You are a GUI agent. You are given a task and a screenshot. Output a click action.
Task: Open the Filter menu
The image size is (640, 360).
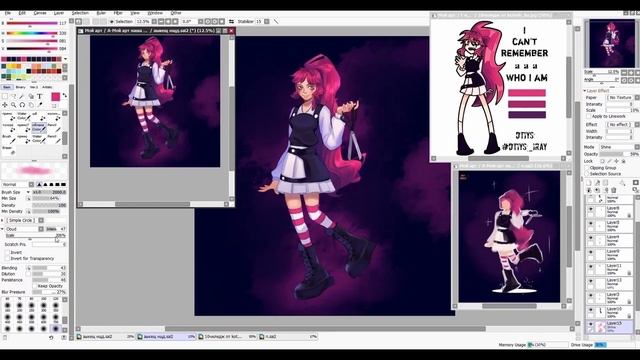[118, 13]
